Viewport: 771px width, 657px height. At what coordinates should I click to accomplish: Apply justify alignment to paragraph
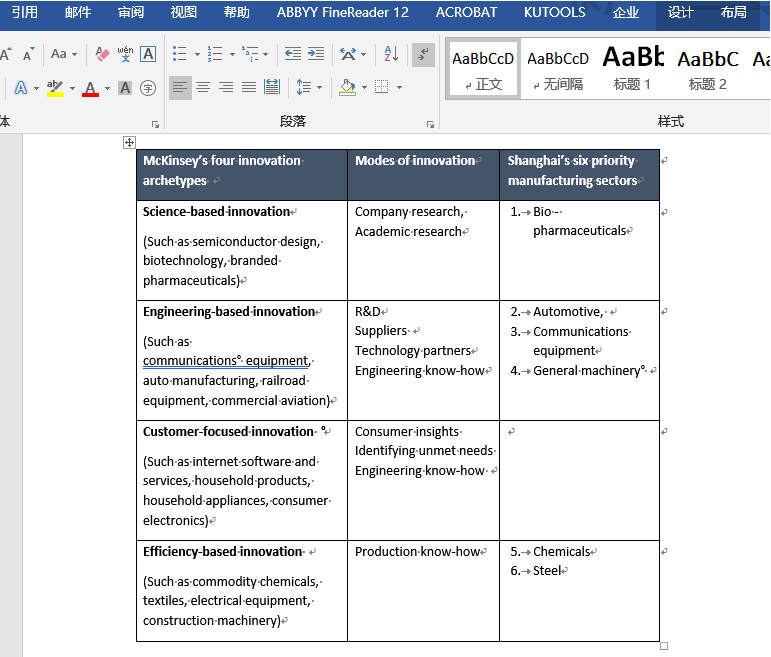(x=249, y=88)
